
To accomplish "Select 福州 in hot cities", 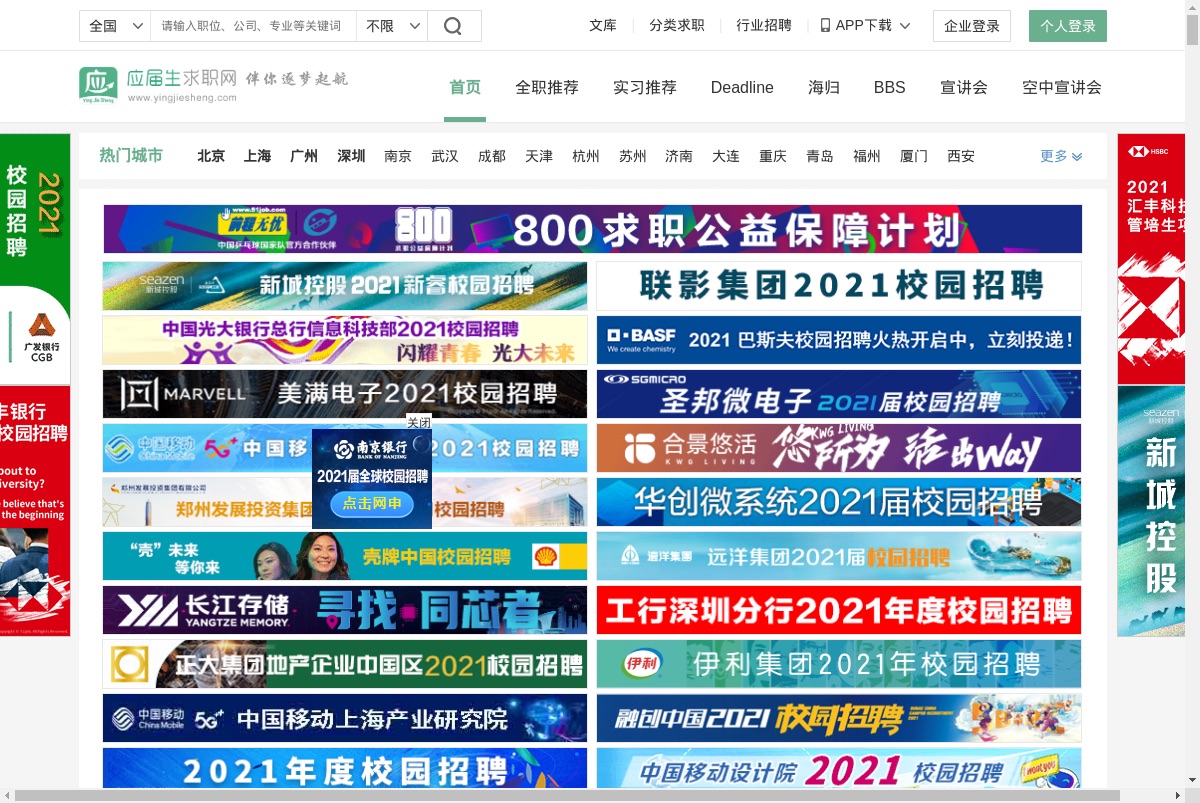I will coord(867,156).
